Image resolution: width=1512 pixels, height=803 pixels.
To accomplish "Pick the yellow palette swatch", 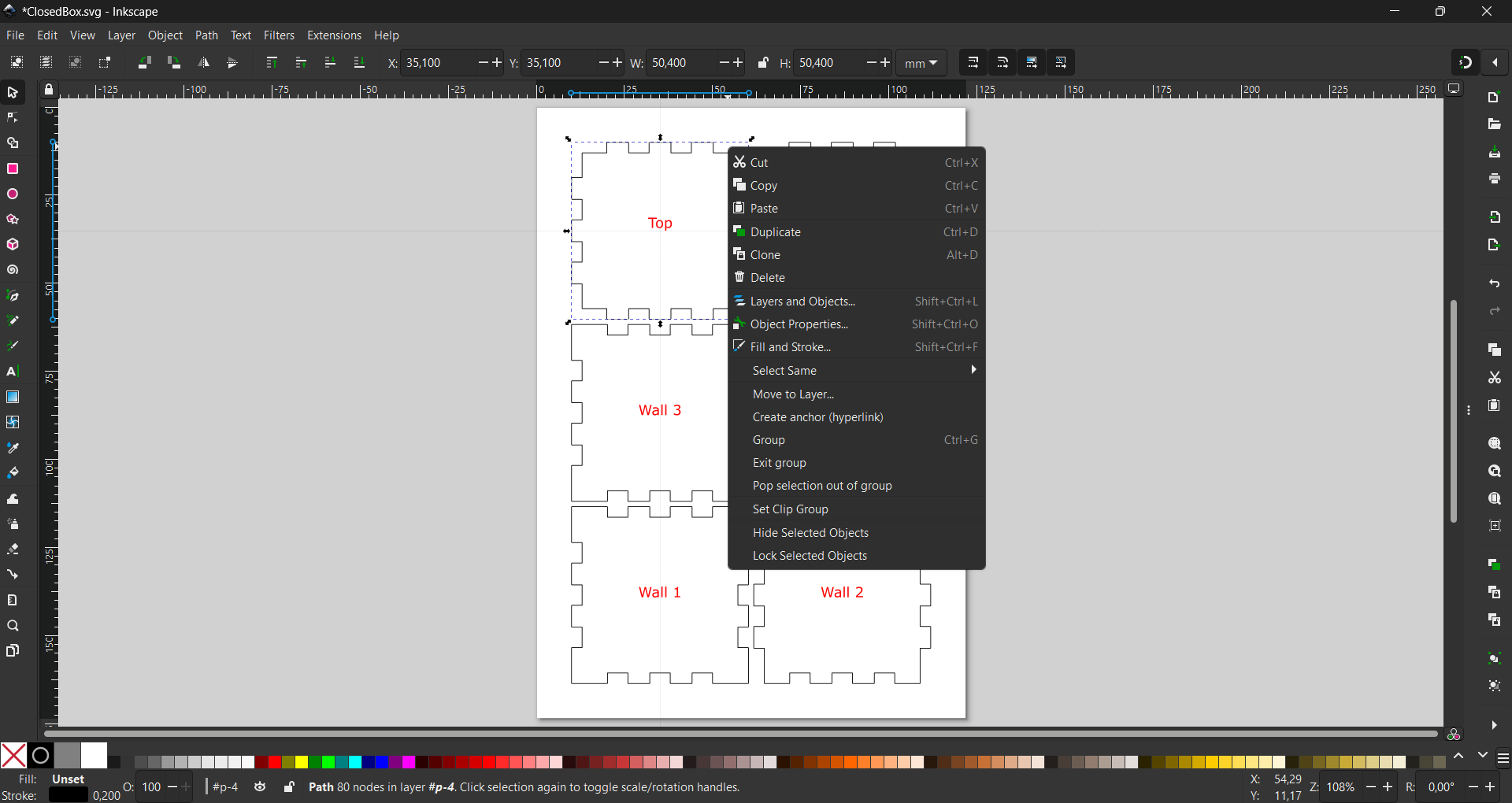I will 301,762.
